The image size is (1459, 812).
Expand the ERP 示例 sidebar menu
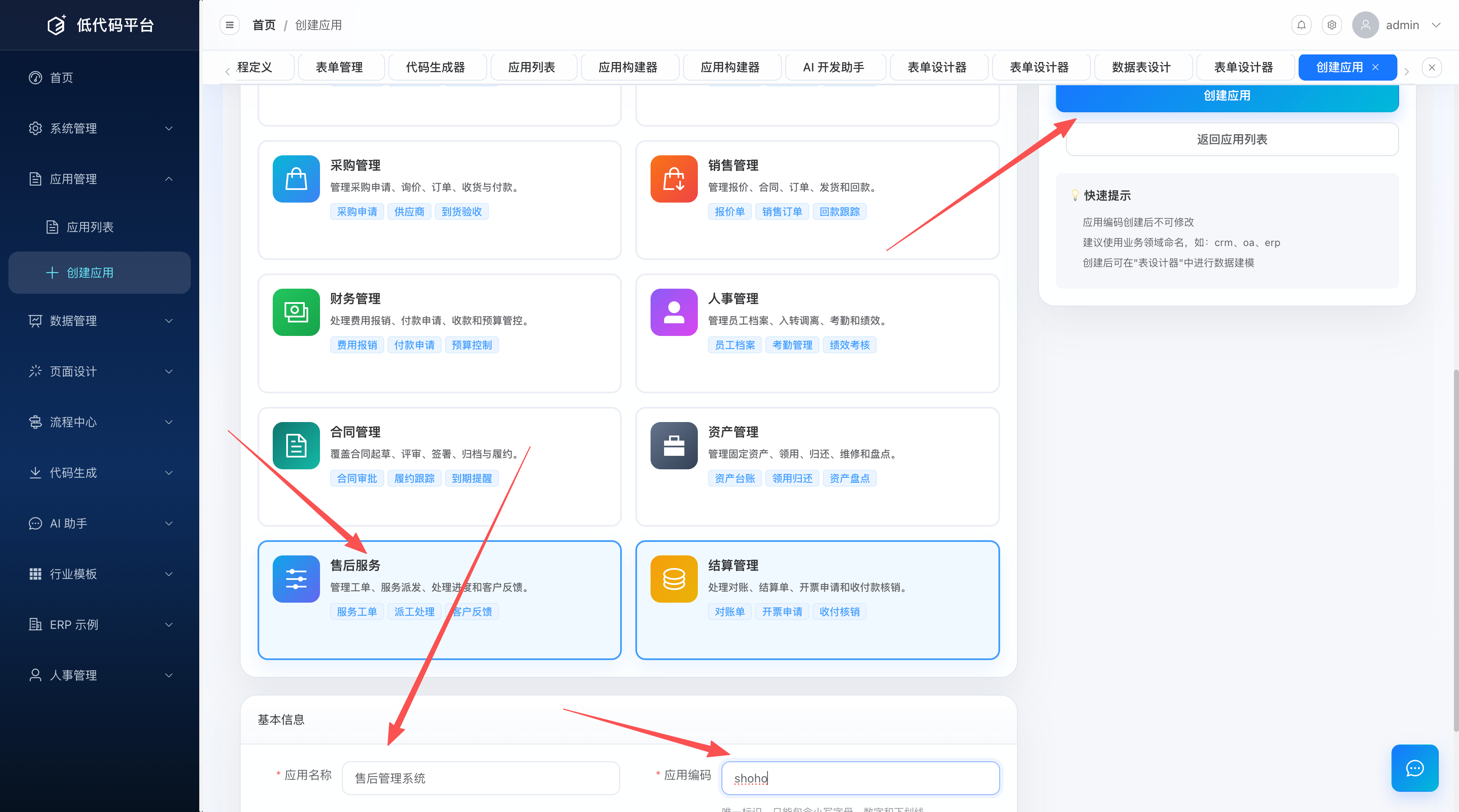[100, 625]
